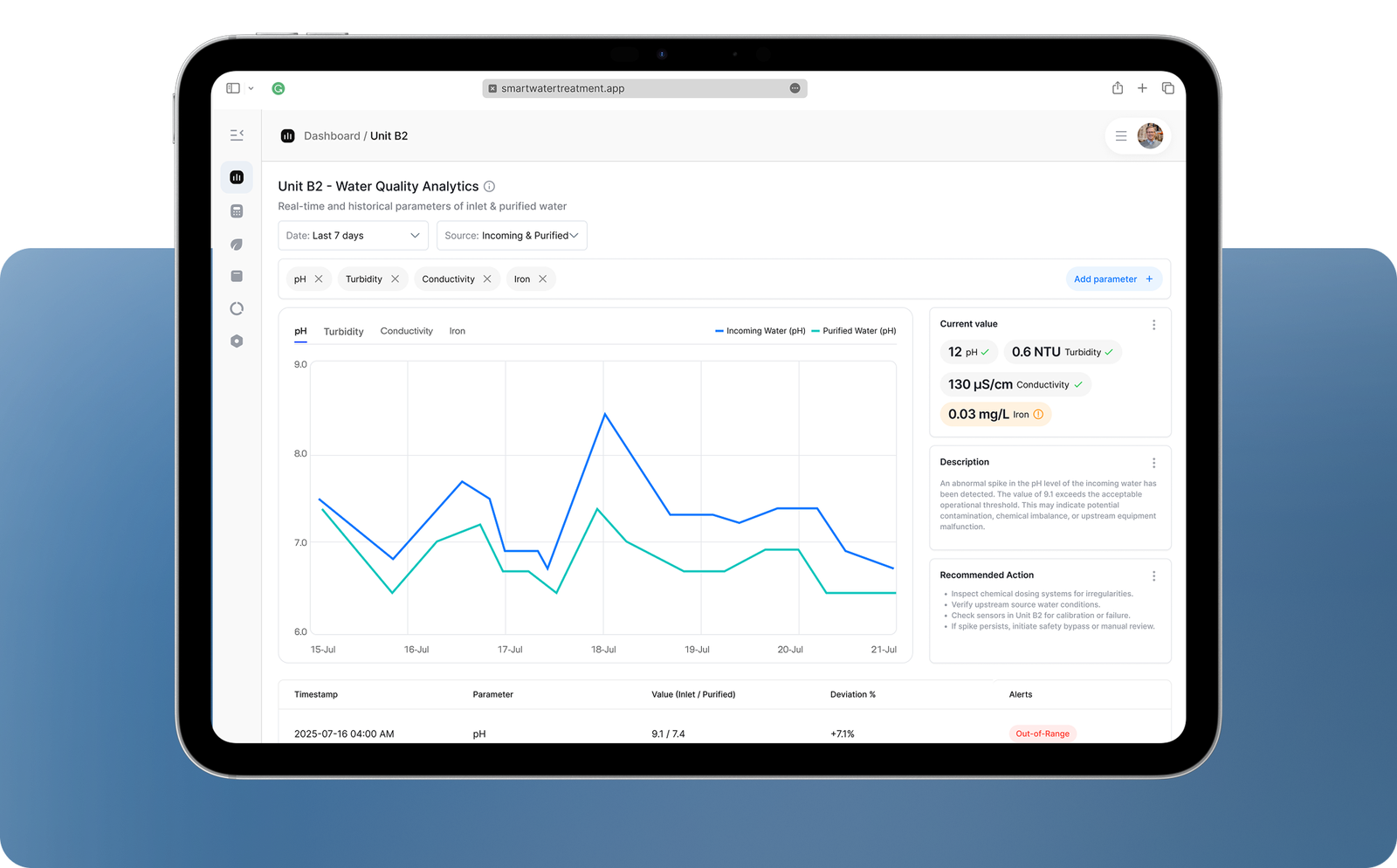Click the hexagon settings sidebar icon
1397x868 pixels.
pos(237,341)
